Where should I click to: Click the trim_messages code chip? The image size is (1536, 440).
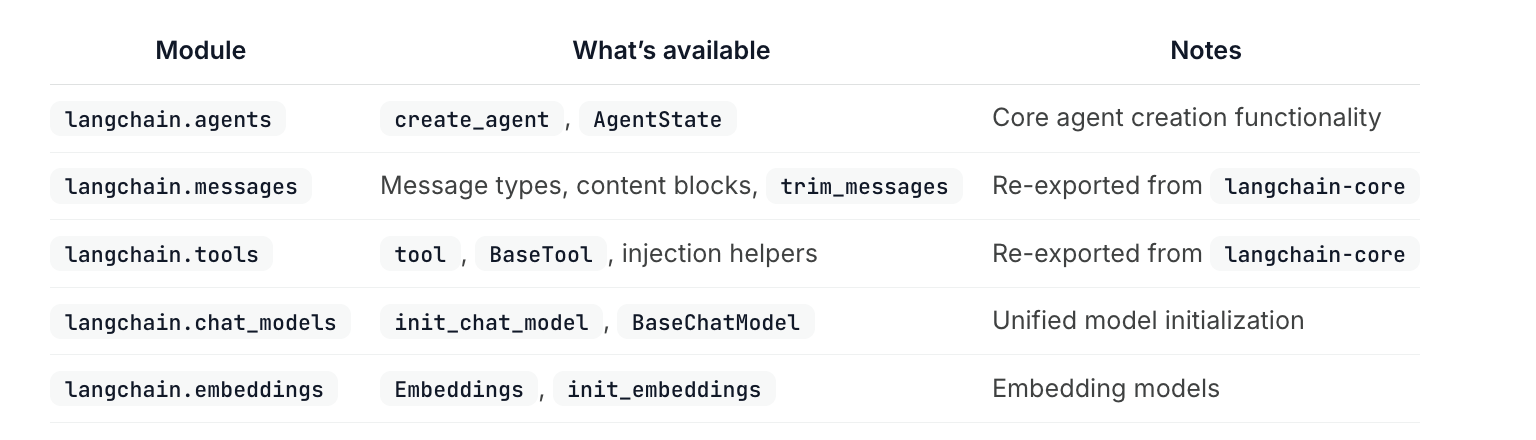[x=864, y=187]
